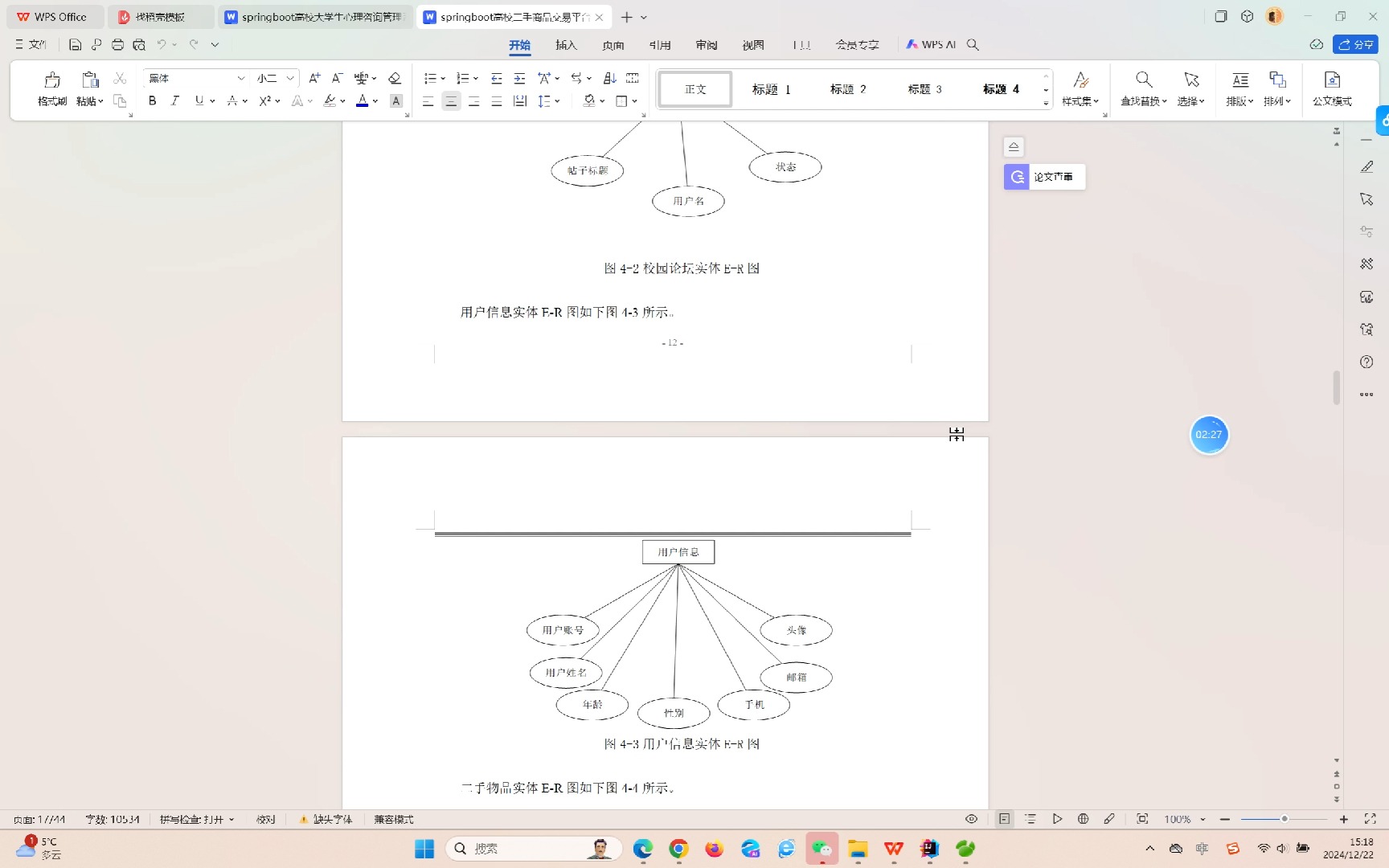The width and height of the screenshot is (1389, 868).
Task: Click the pen edit icon in right sidebar
Action: click(1366, 167)
